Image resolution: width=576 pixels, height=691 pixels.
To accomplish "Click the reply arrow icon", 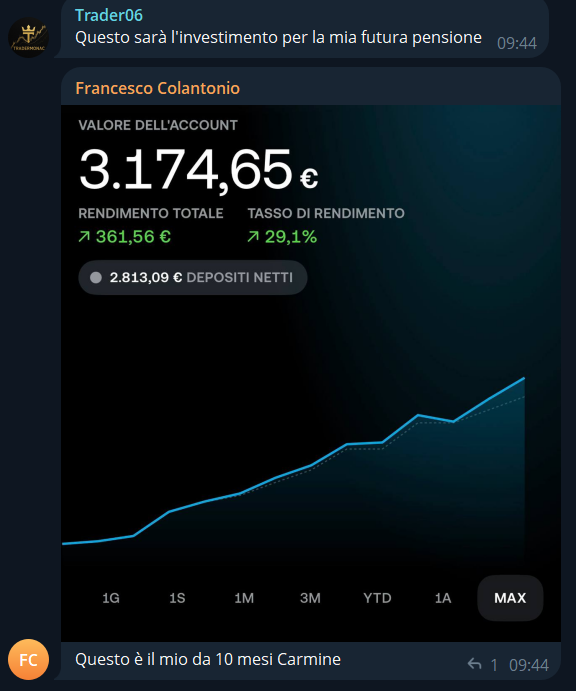I will point(474,664).
